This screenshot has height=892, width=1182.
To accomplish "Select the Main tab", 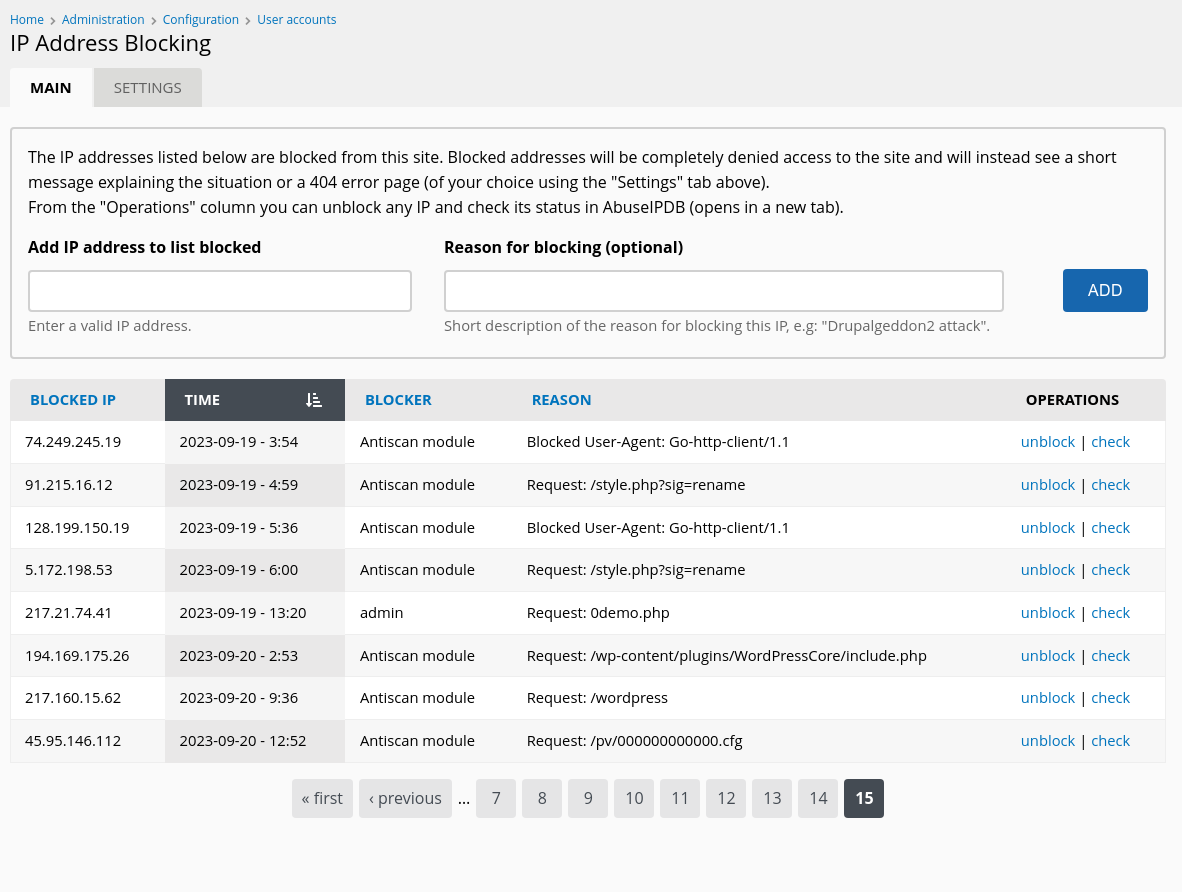I will point(51,87).
